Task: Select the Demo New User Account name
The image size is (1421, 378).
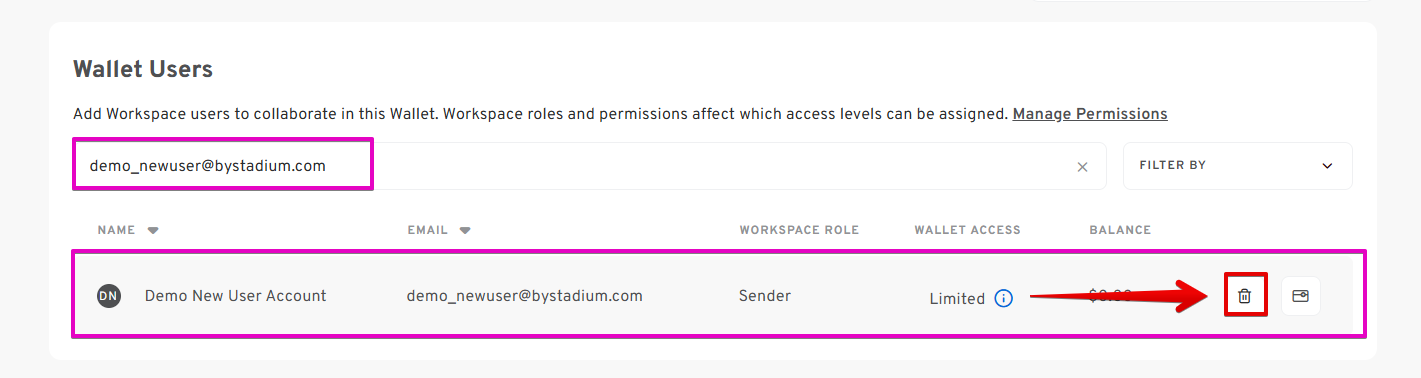Action: pyautogui.click(x=235, y=296)
